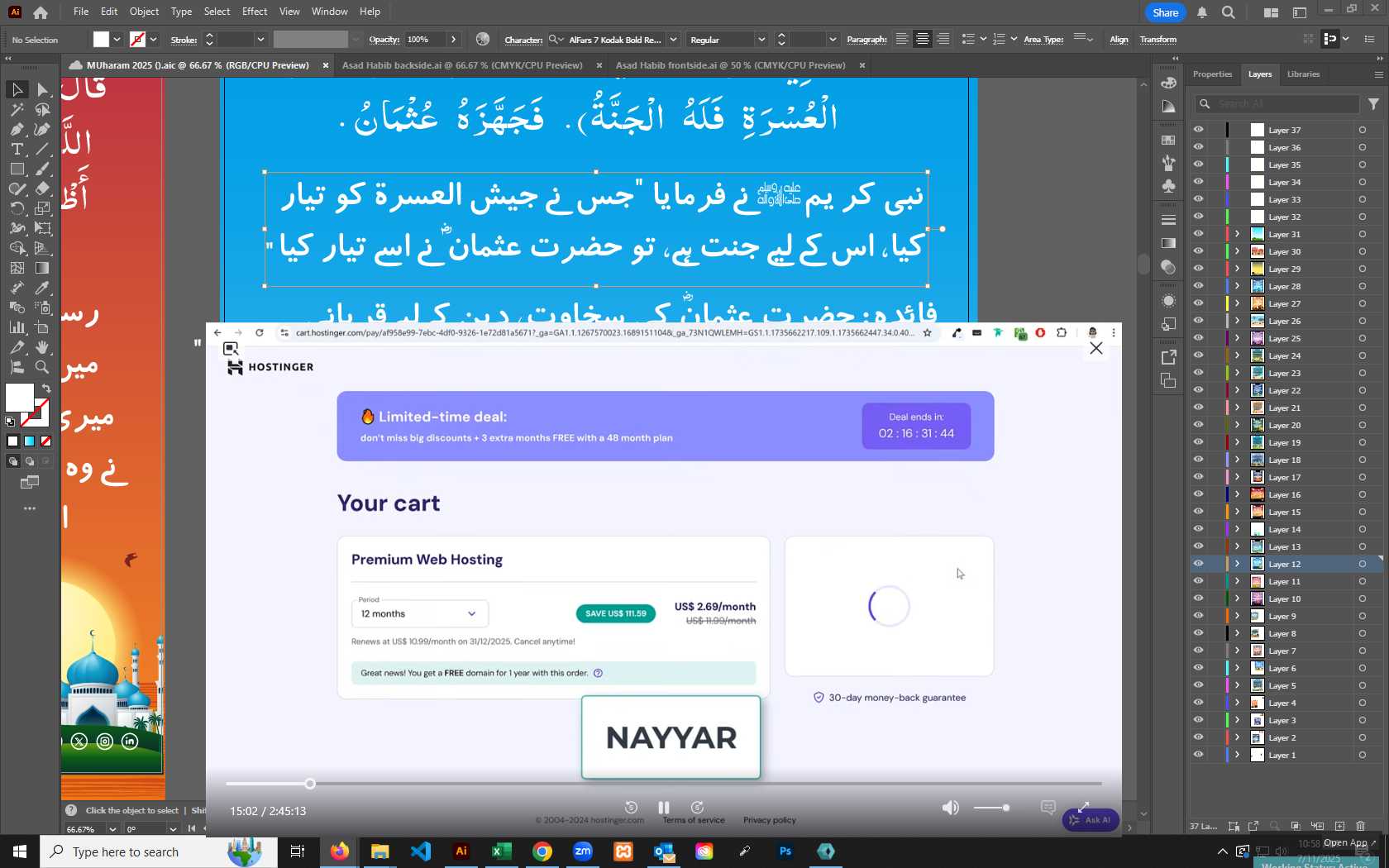Select the Eraser tool
The image size is (1389, 868).
[43, 188]
